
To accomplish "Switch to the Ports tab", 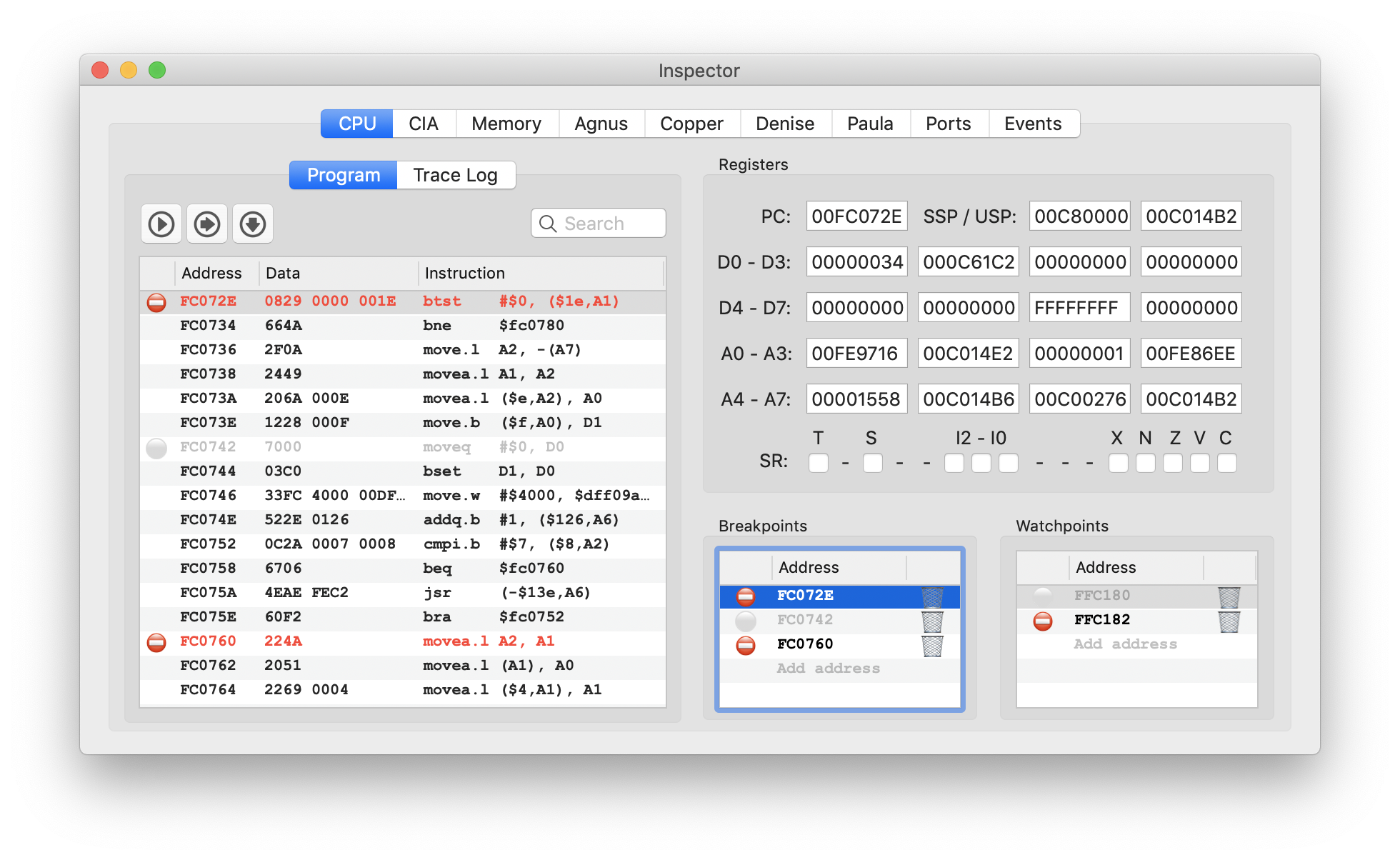I will pos(949,124).
